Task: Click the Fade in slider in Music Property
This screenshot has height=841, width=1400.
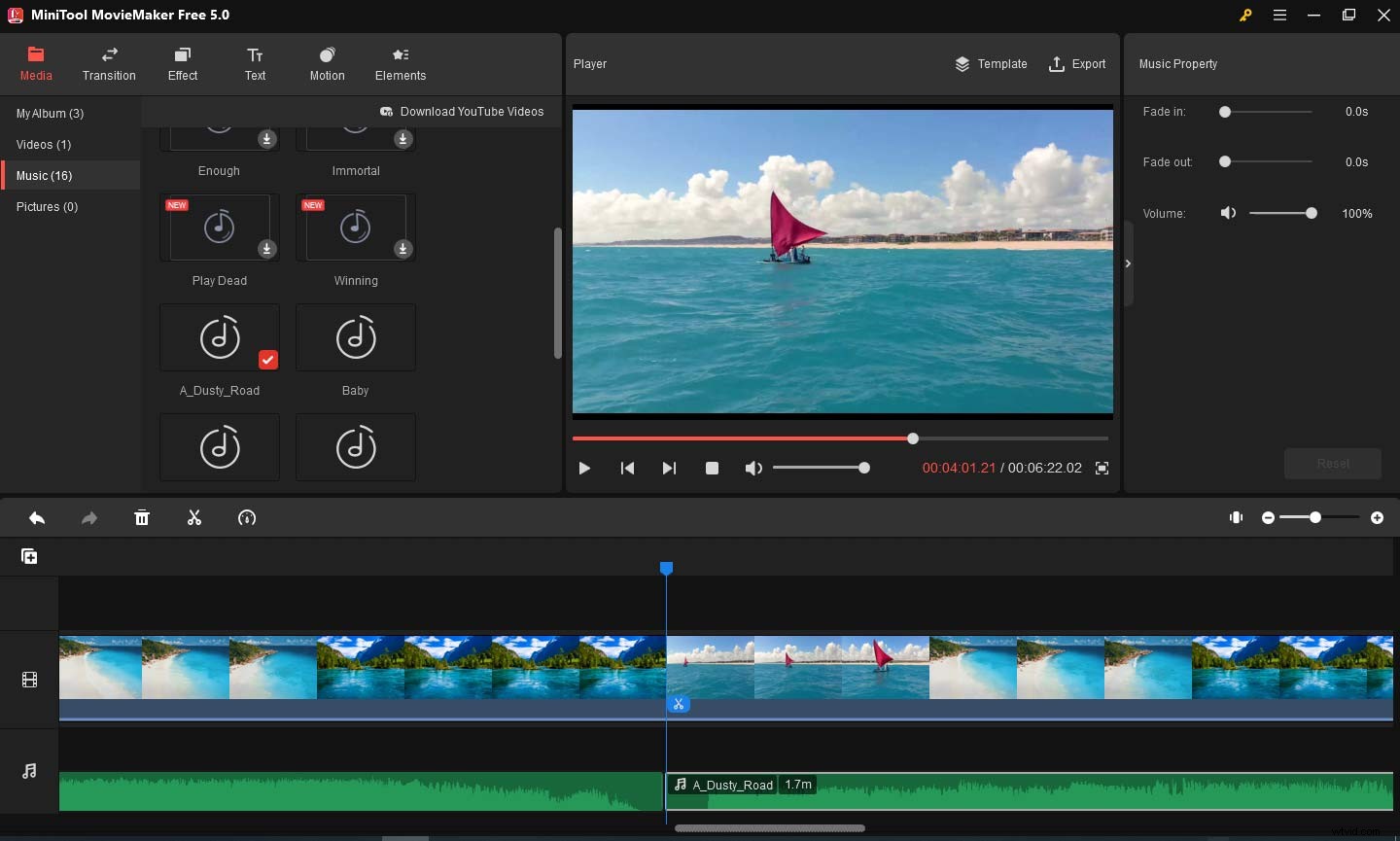Action: point(1225,112)
